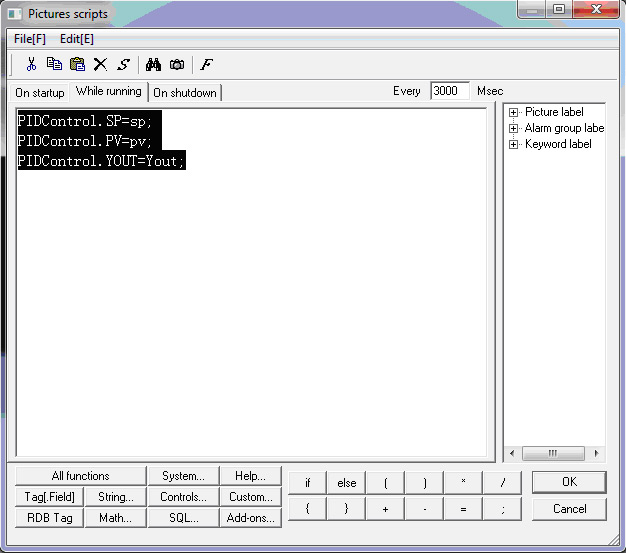This screenshot has width=626, height=553.
Task: Click the Pictures scripts title icon
Action: [x=15, y=14]
